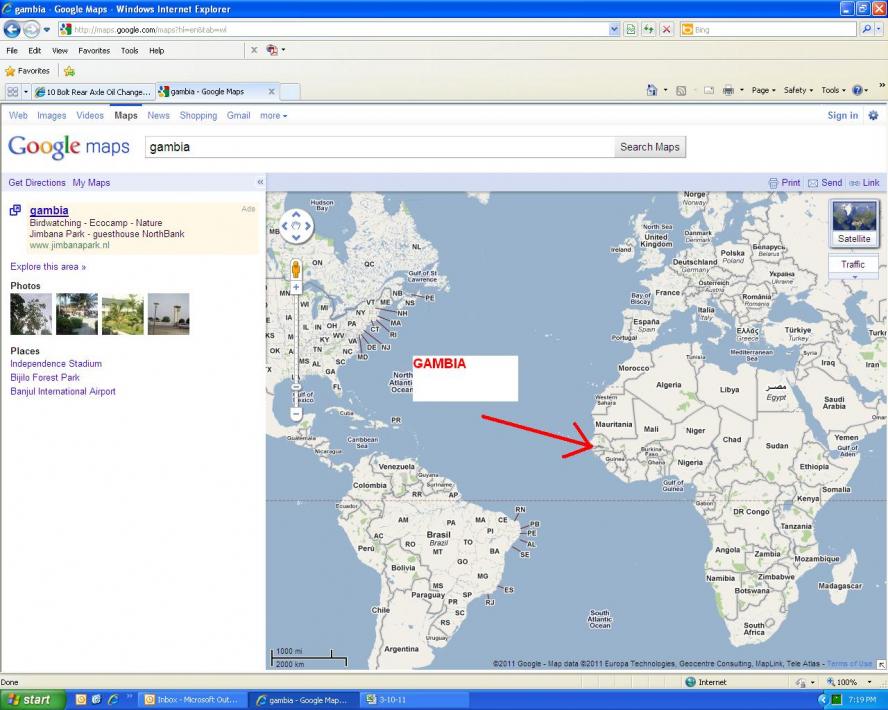Open Banjul International Airport link
This screenshot has width=888, height=710.
click(x=63, y=391)
